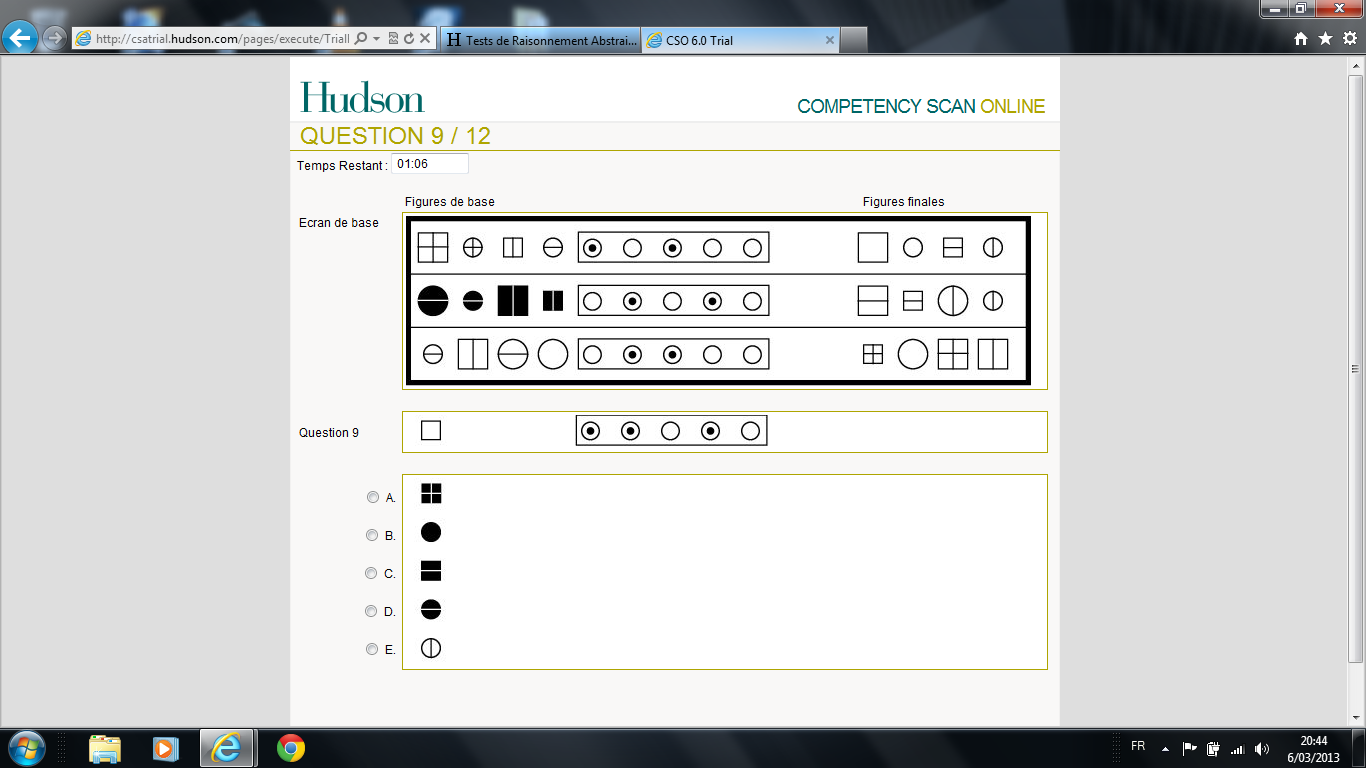The image size is (1366, 768).
Task: Show hidden system tray icons arrow
Action: coord(1165,748)
